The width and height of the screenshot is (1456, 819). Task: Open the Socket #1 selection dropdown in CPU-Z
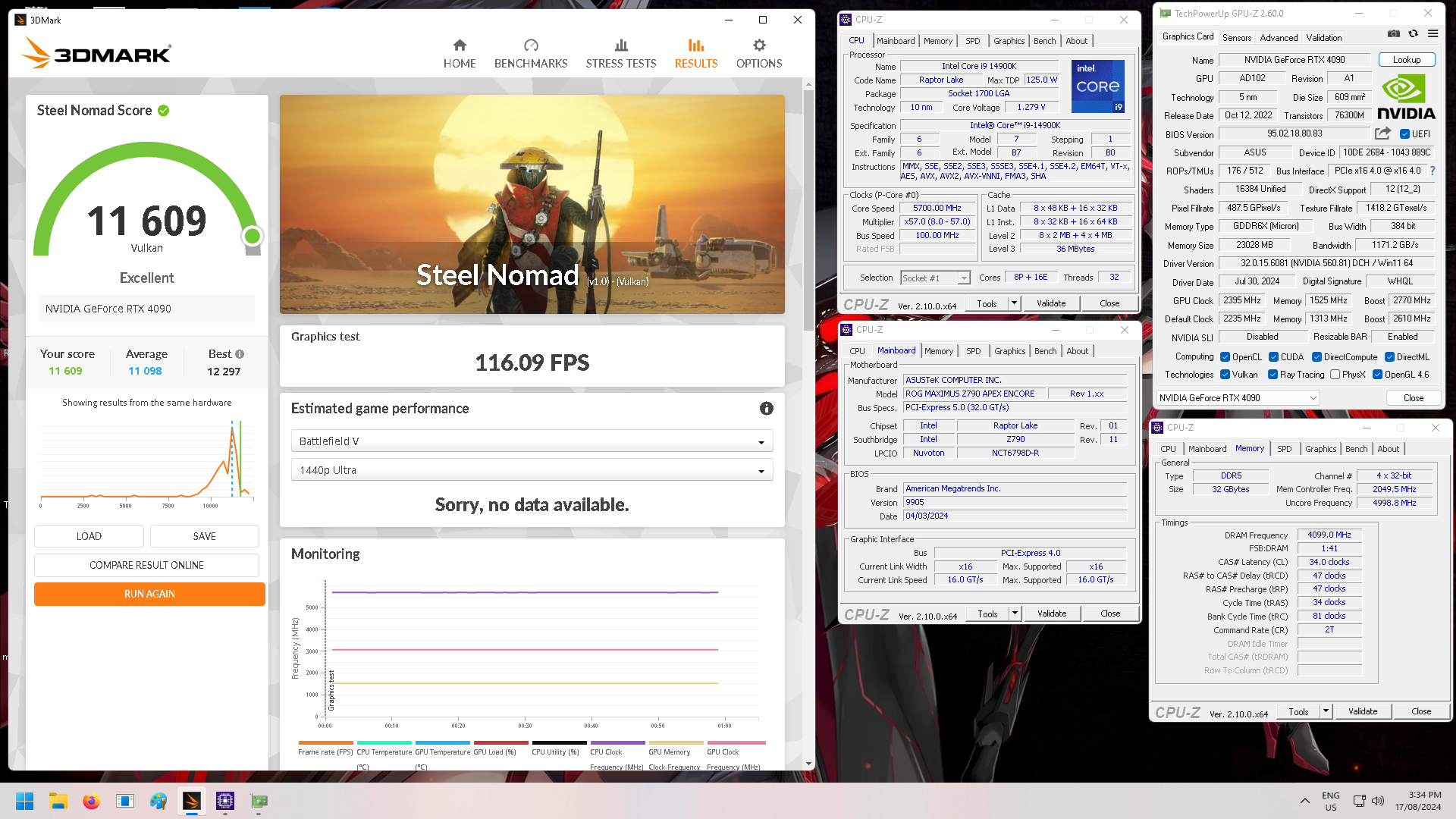[935, 278]
